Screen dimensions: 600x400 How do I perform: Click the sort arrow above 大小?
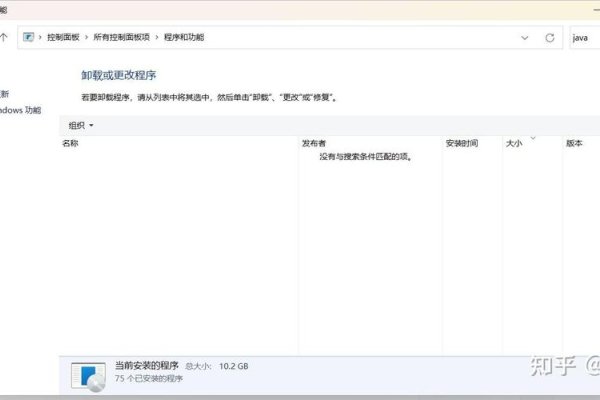click(x=533, y=138)
